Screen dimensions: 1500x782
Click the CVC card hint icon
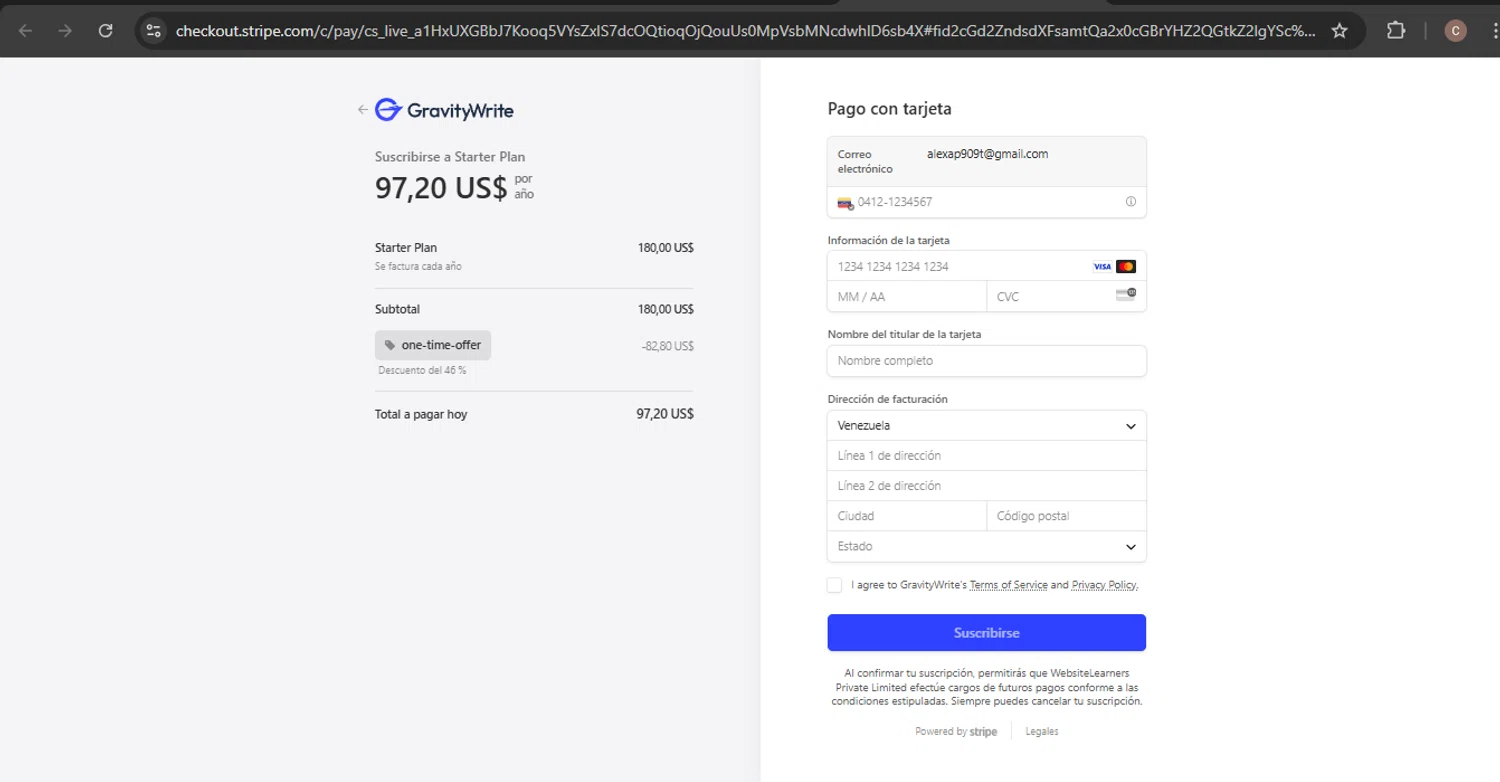coord(1126,295)
